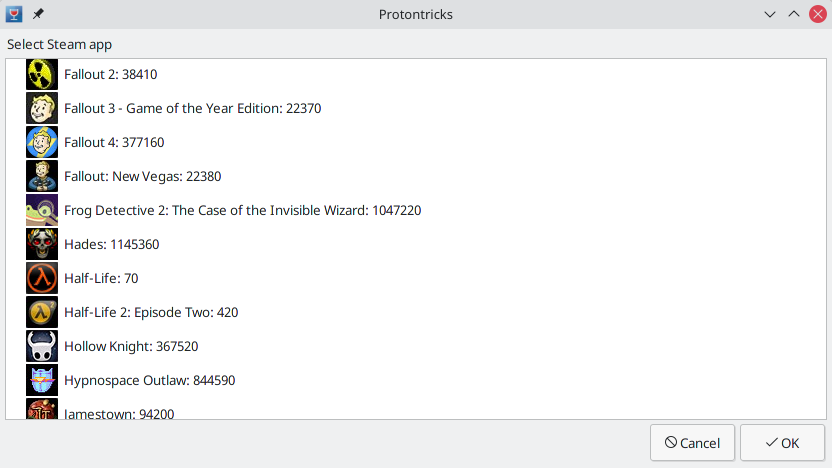Minimize the Protontricks window
Screen dimensions: 832x468
pos(770,14)
